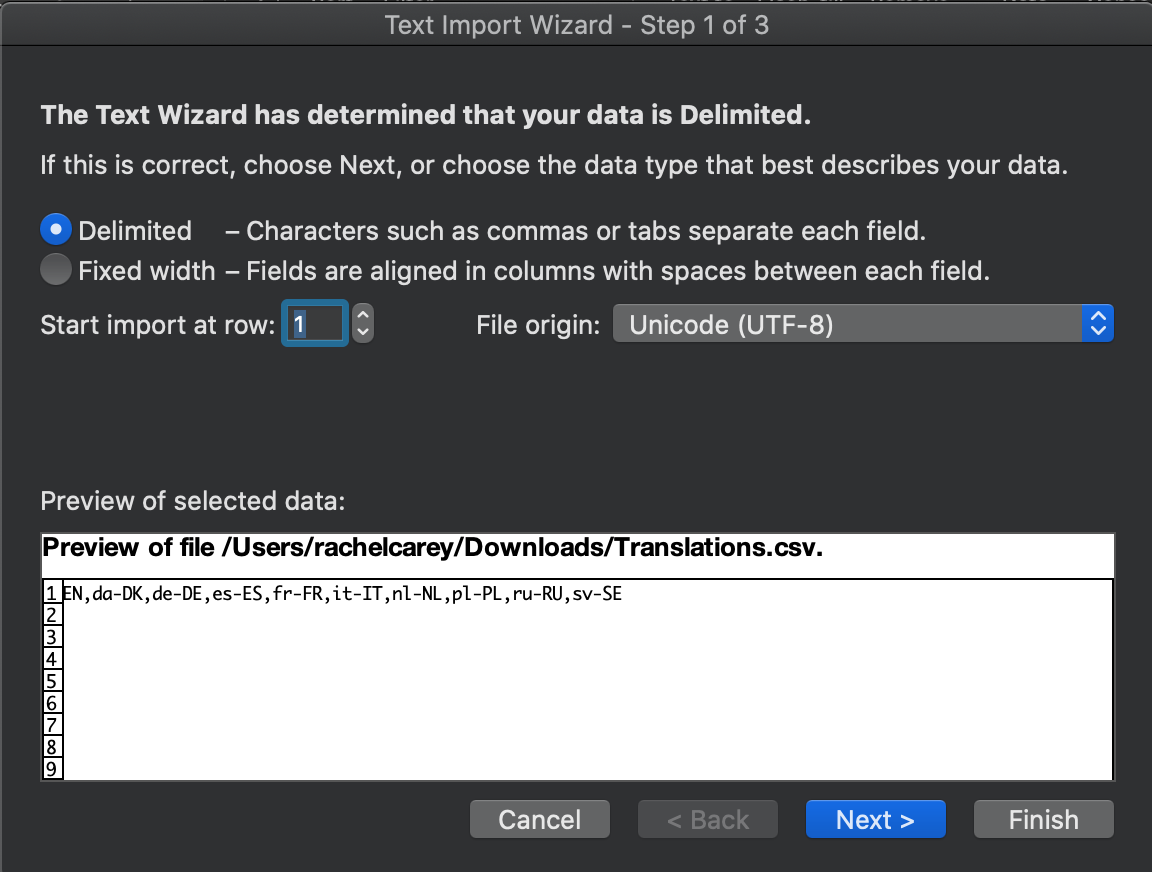Increase the start import row stepper
Viewport: 1152px width, 872px height.
point(363,314)
